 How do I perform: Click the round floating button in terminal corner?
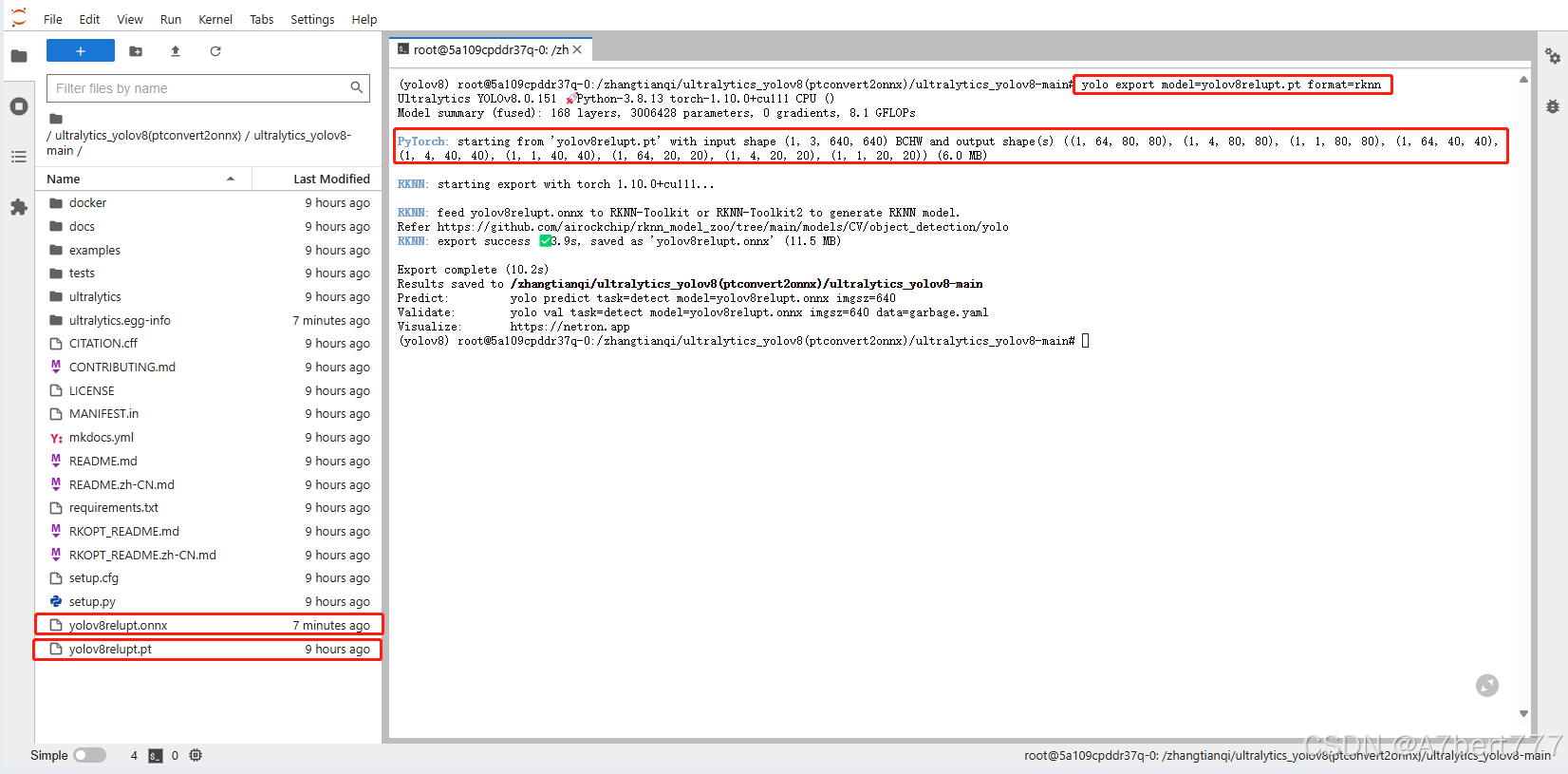[x=1487, y=686]
